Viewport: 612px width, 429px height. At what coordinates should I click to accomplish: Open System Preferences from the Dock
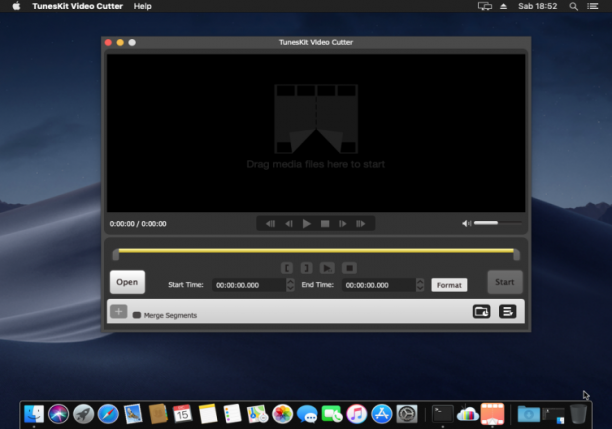[x=407, y=414]
